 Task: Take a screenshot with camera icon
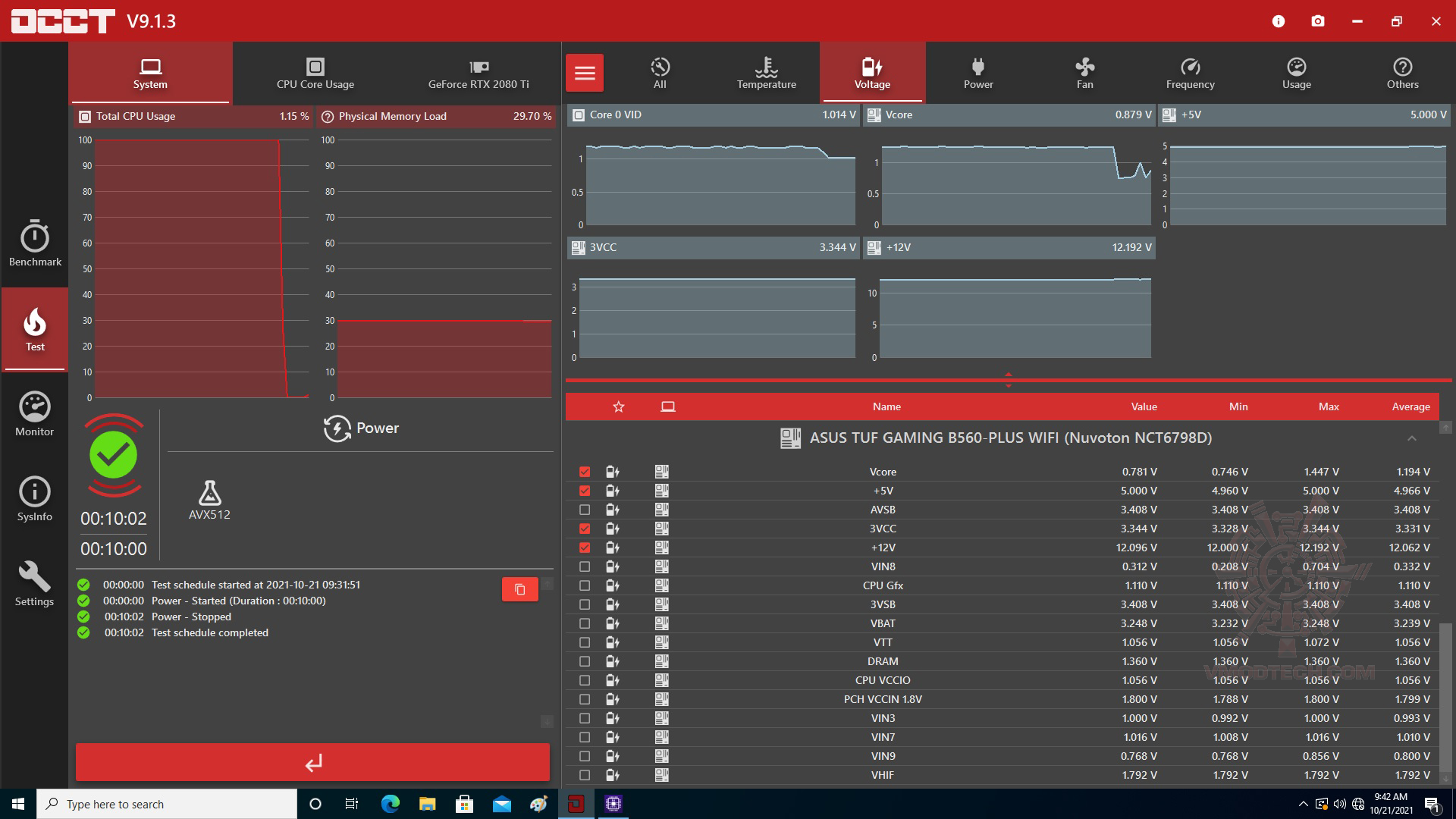[1318, 21]
